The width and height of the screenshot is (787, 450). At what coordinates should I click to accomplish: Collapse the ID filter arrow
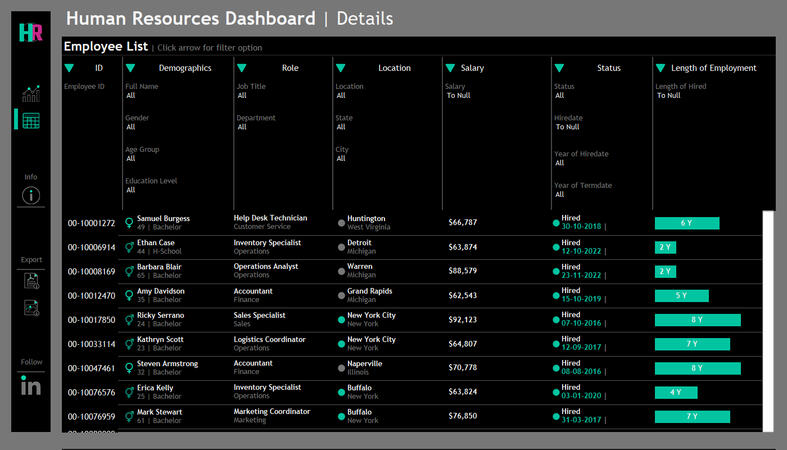[x=69, y=68]
